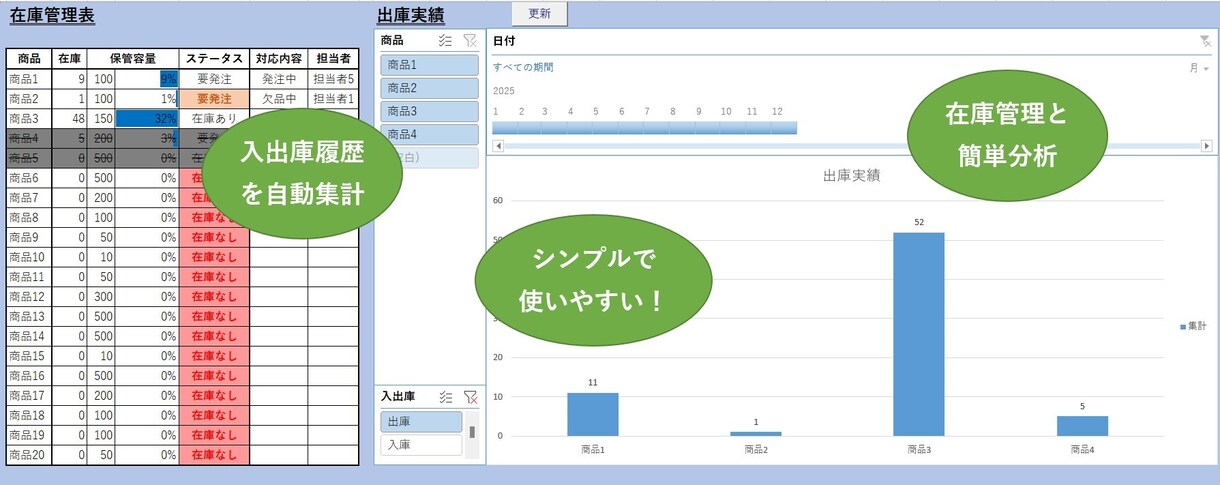The image size is (1220, 485).
Task: Clear the 日付 timeline filter
Action: click(1205, 41)
